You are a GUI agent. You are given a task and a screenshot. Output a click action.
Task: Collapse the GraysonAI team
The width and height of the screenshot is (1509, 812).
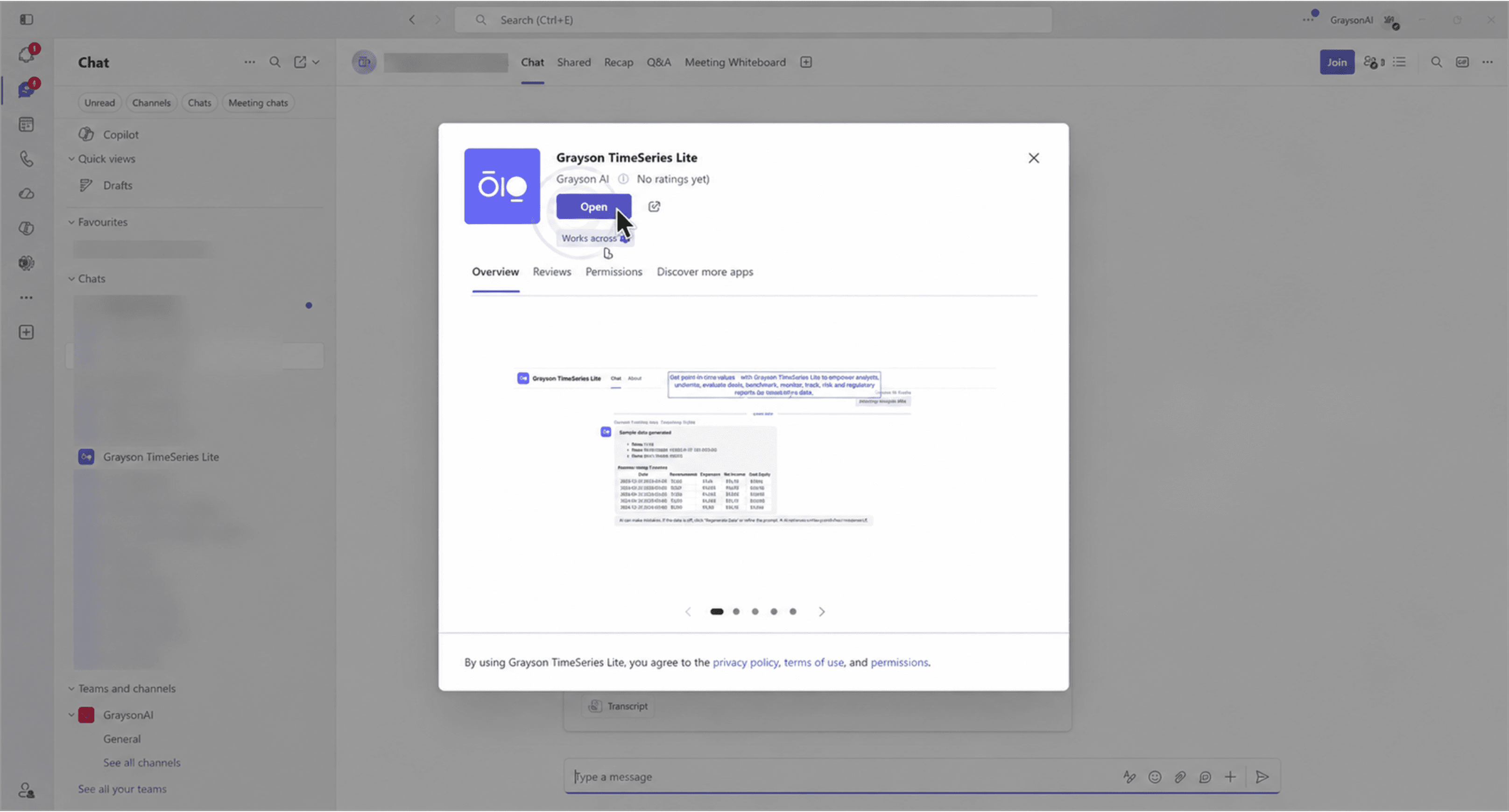pos(71,715)
